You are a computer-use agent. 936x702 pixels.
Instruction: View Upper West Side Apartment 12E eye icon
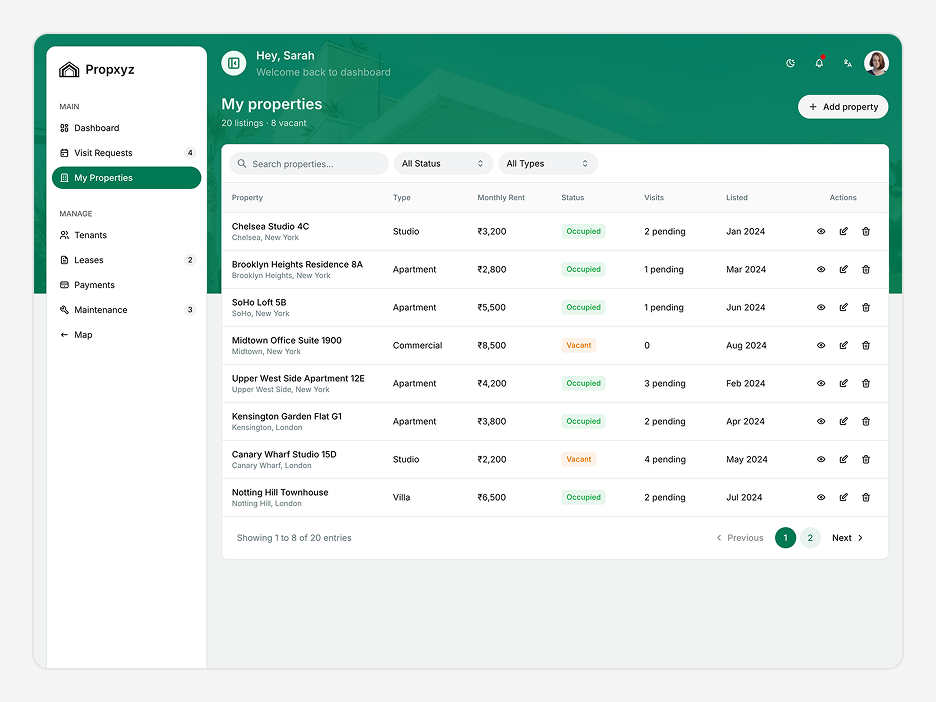pyautogui.click(x=821, y=383)
